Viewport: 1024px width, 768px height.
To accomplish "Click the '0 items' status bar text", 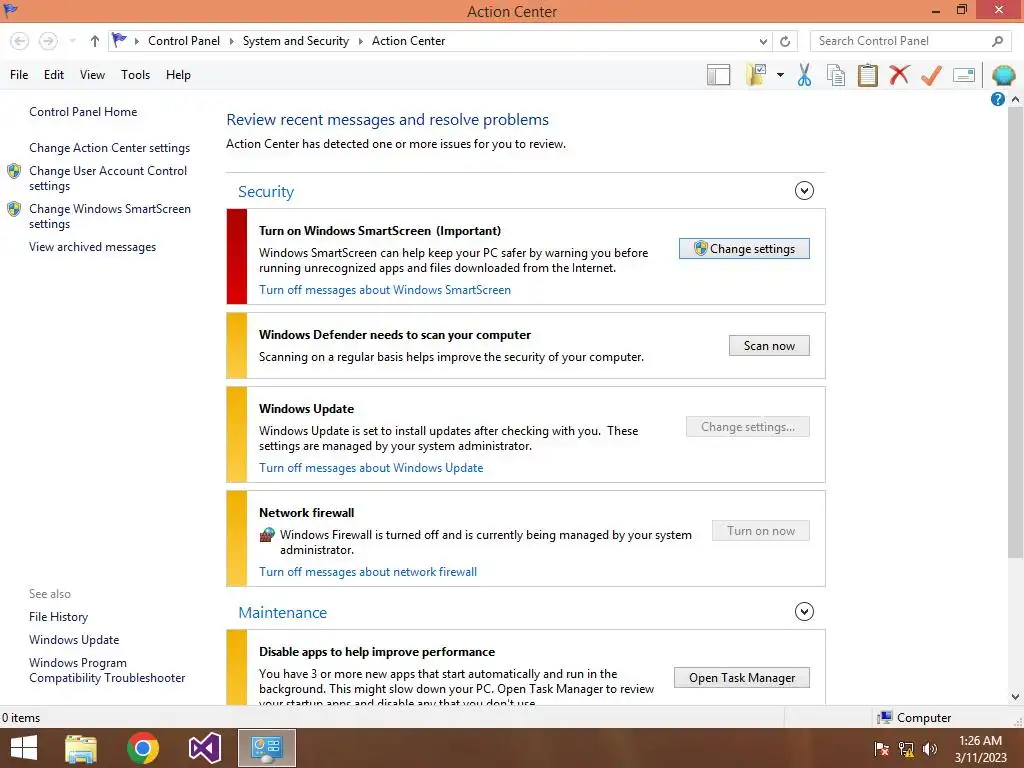I will coord(21,718).
